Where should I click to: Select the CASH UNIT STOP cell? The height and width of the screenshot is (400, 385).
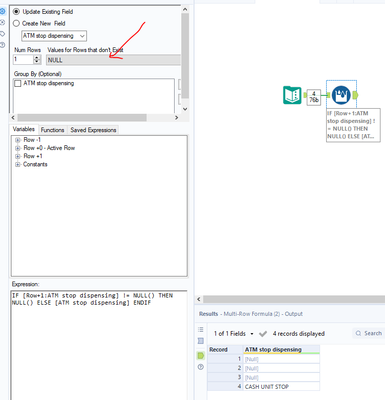click(x=281, y=387)
